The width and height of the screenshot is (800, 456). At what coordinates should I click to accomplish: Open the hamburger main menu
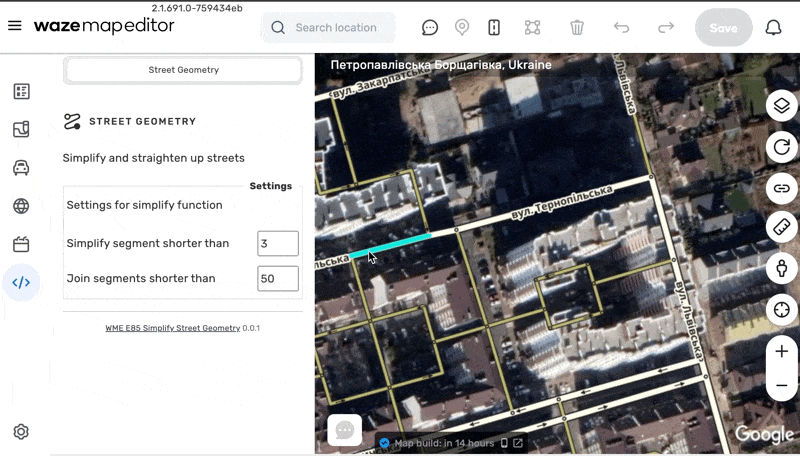click(x=15, y=26)
